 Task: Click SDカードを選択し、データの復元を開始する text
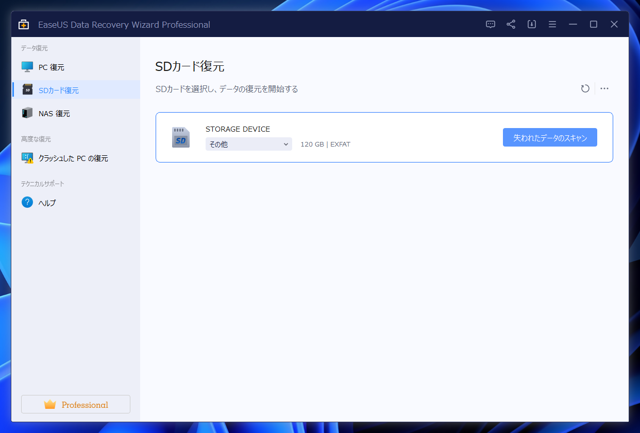coord(227,89)
